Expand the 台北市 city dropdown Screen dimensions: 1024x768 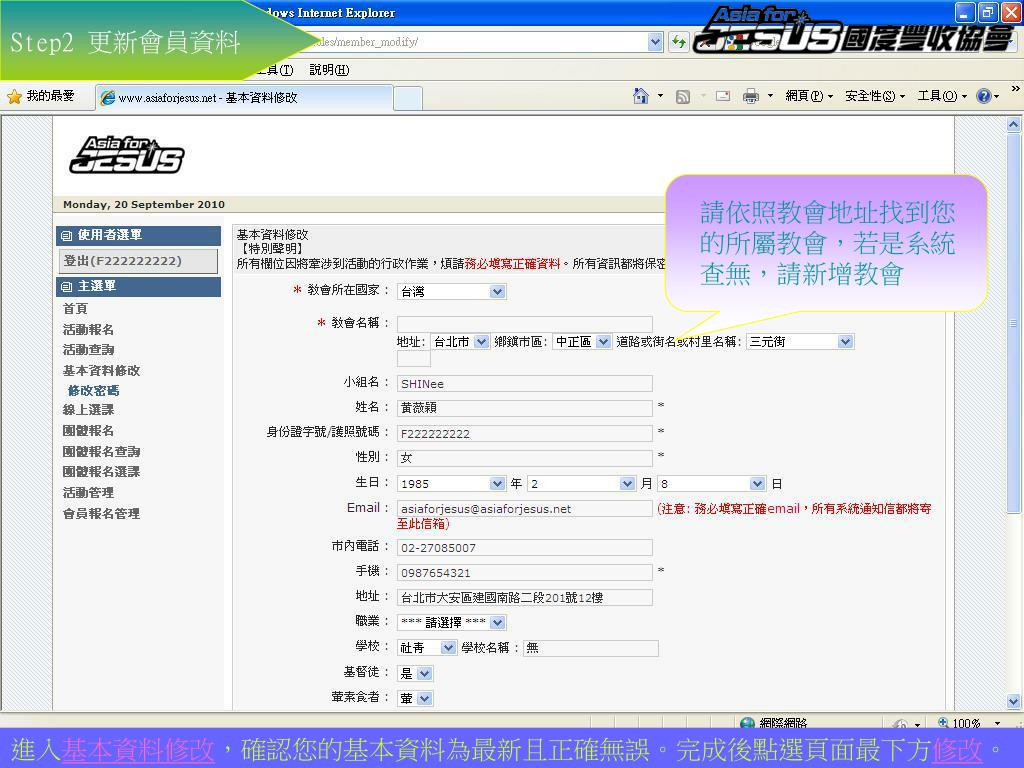(481, 342)
